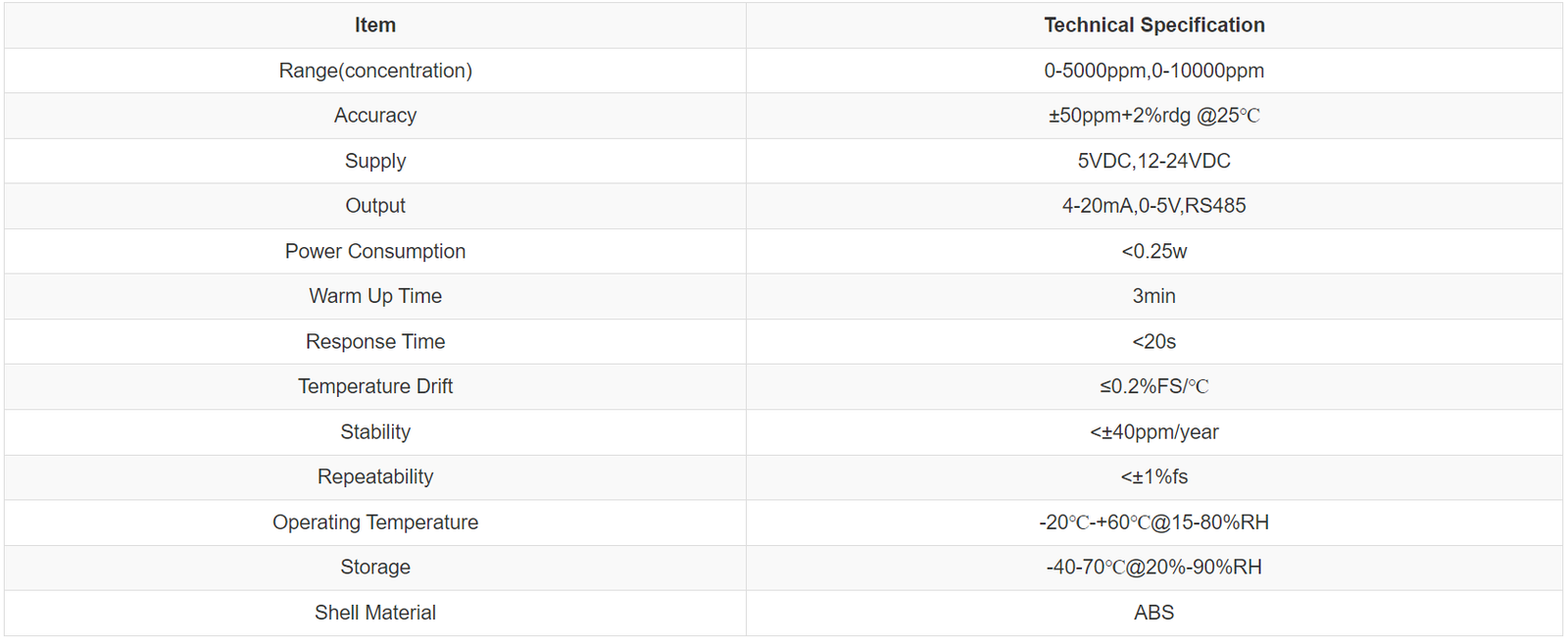Click the "Technical Specification" column header
1568x644 pixels.
[1153, 25]
